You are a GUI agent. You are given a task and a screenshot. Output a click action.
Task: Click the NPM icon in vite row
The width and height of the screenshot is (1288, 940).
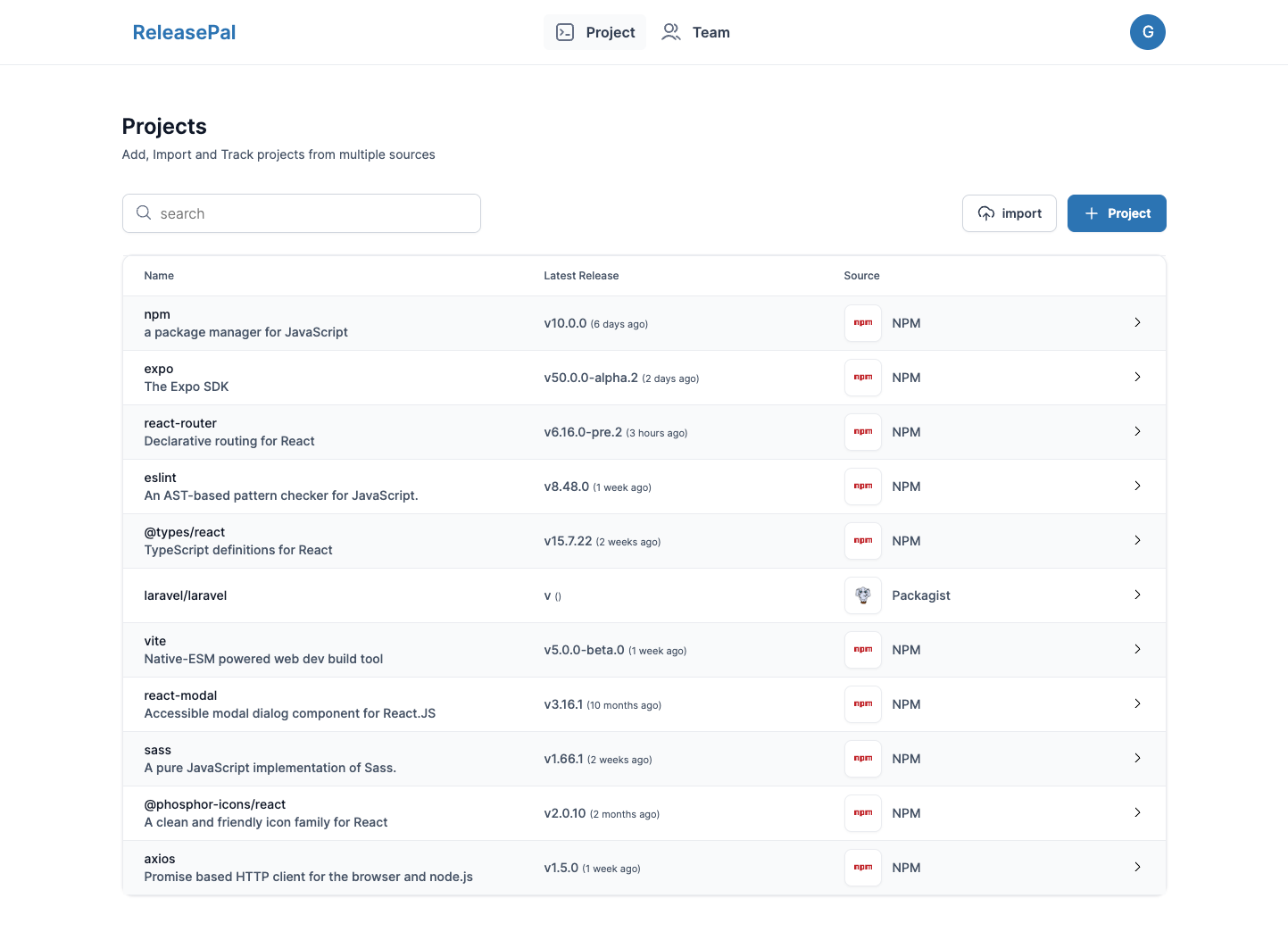click(x=863, y=650)
